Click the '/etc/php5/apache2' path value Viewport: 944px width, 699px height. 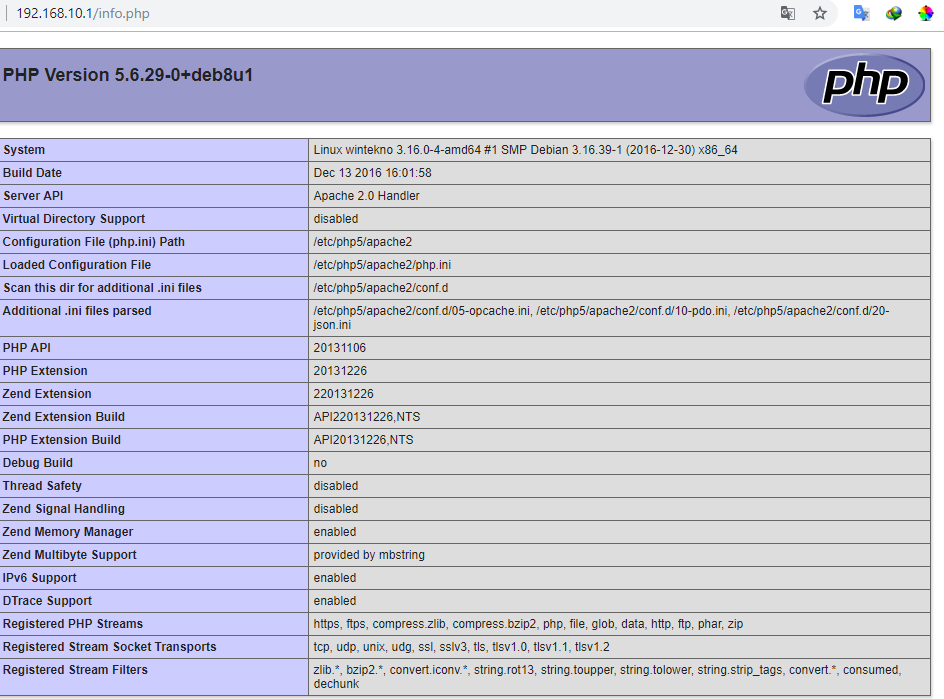click(x=362, y=241)
